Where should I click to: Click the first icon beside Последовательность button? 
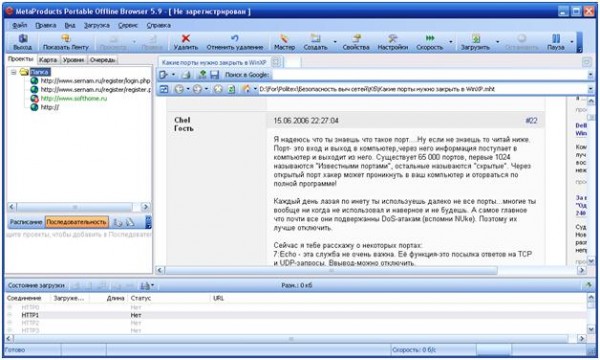[118, 222]
